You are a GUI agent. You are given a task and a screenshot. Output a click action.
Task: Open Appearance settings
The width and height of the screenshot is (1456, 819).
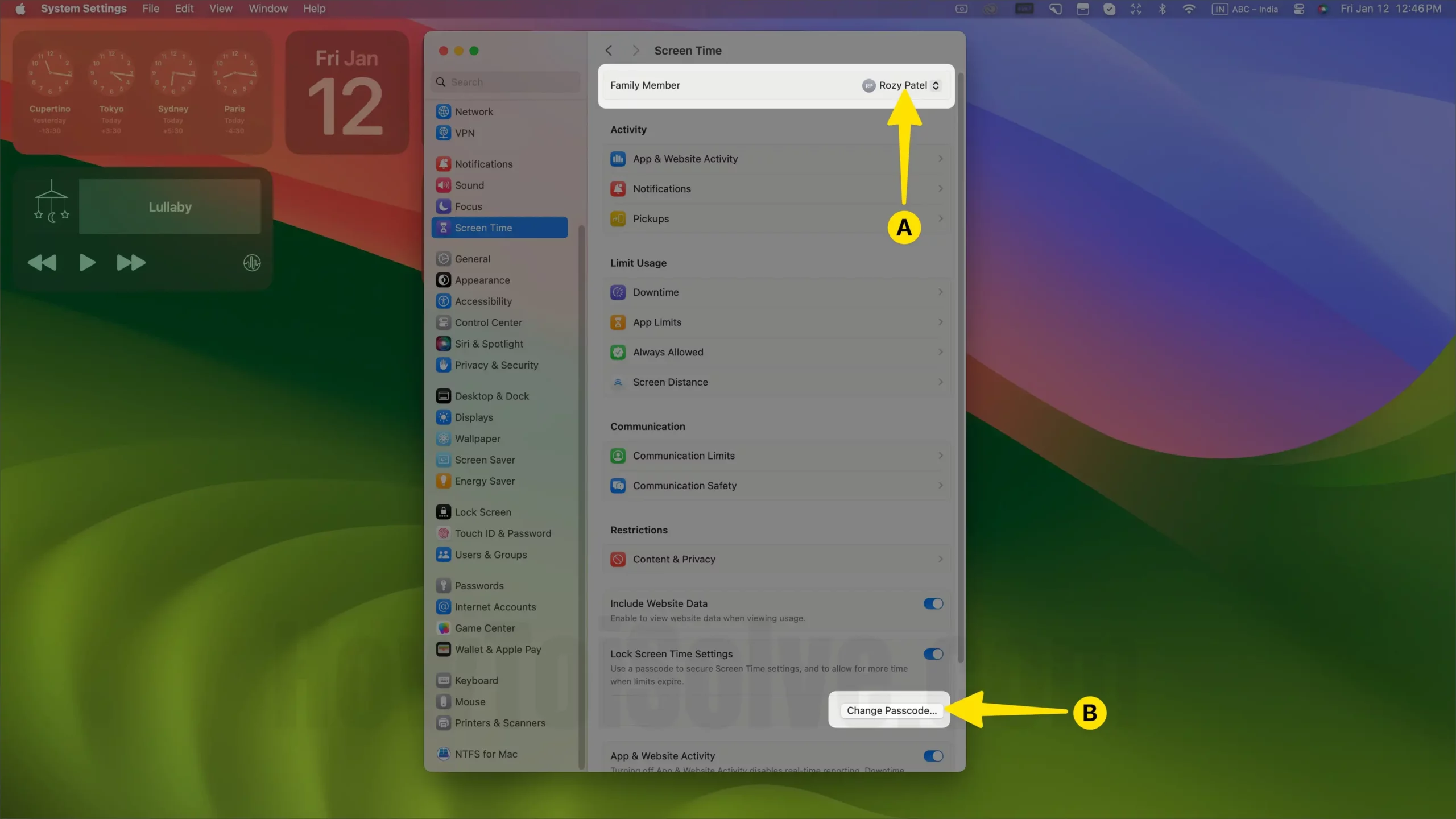[x=483, y=279]
